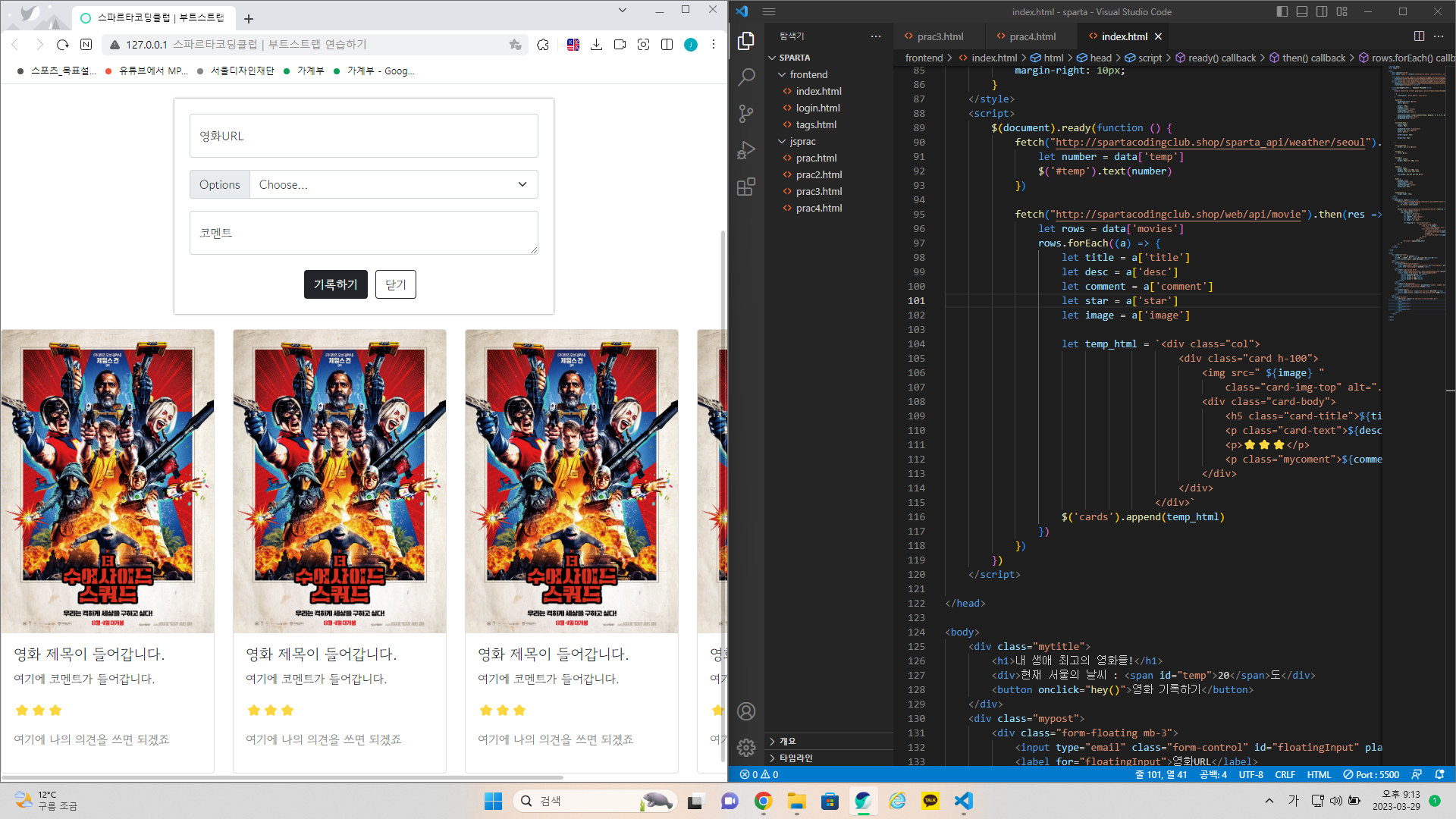Select the 스파르타코딩클럽 browser tab
The width and height of the screenshot is (1456, 819).
coord(154,17)
